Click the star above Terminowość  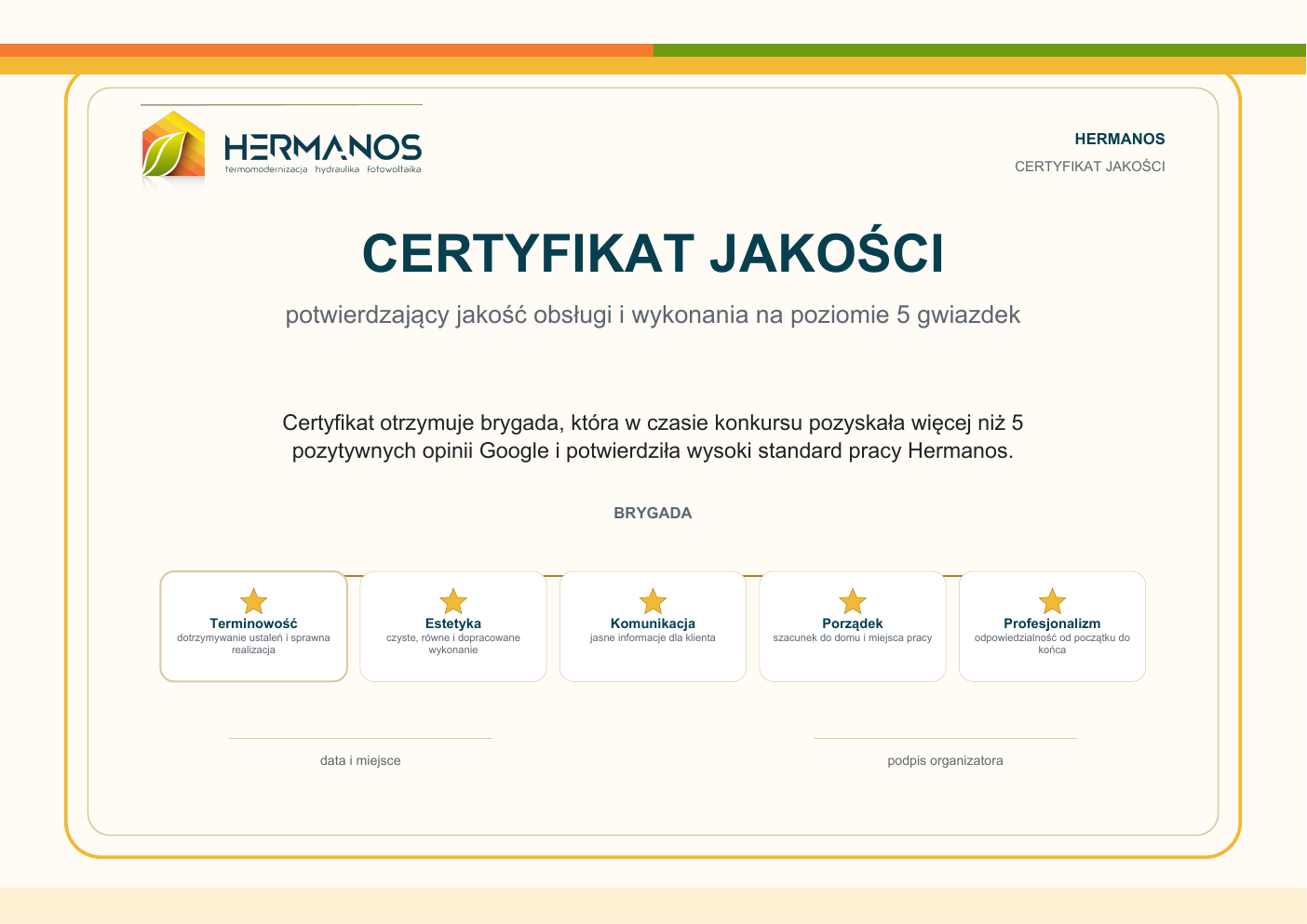click(253, 601)
